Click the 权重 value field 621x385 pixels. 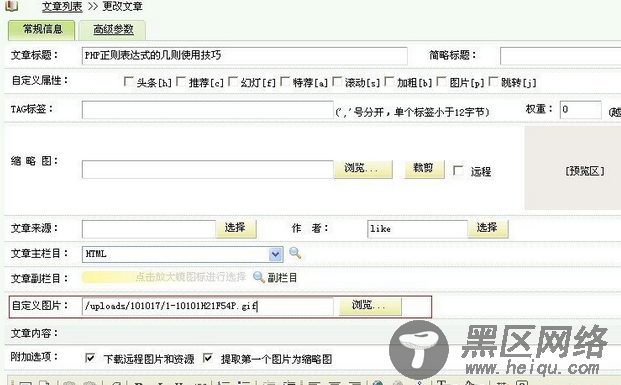tap(581, 110)
